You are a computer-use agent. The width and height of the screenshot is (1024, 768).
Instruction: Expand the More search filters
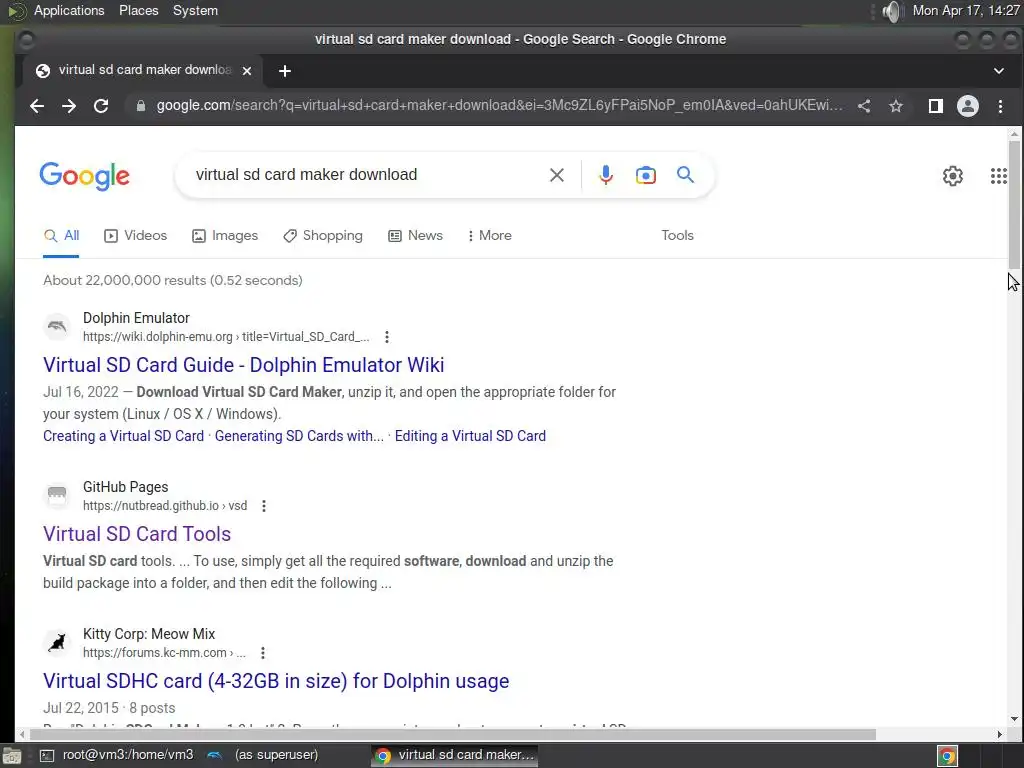(490, 236)
